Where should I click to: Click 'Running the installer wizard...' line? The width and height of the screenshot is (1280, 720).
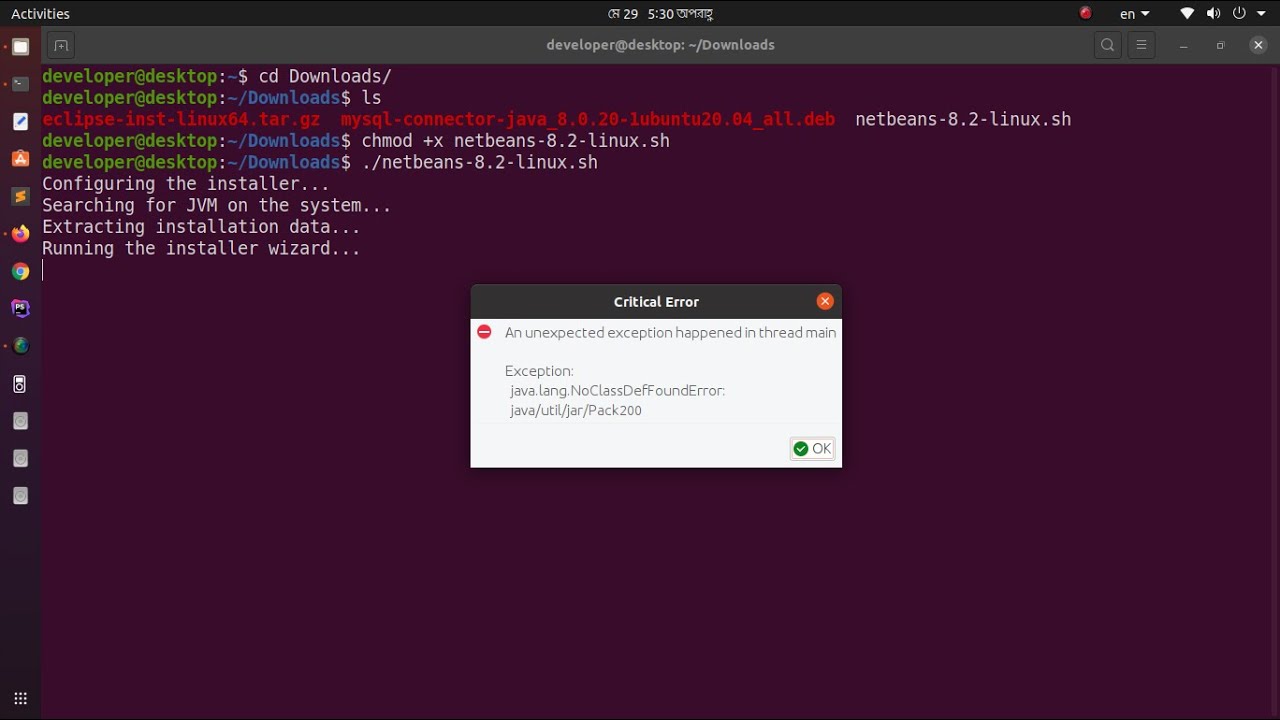201,248
